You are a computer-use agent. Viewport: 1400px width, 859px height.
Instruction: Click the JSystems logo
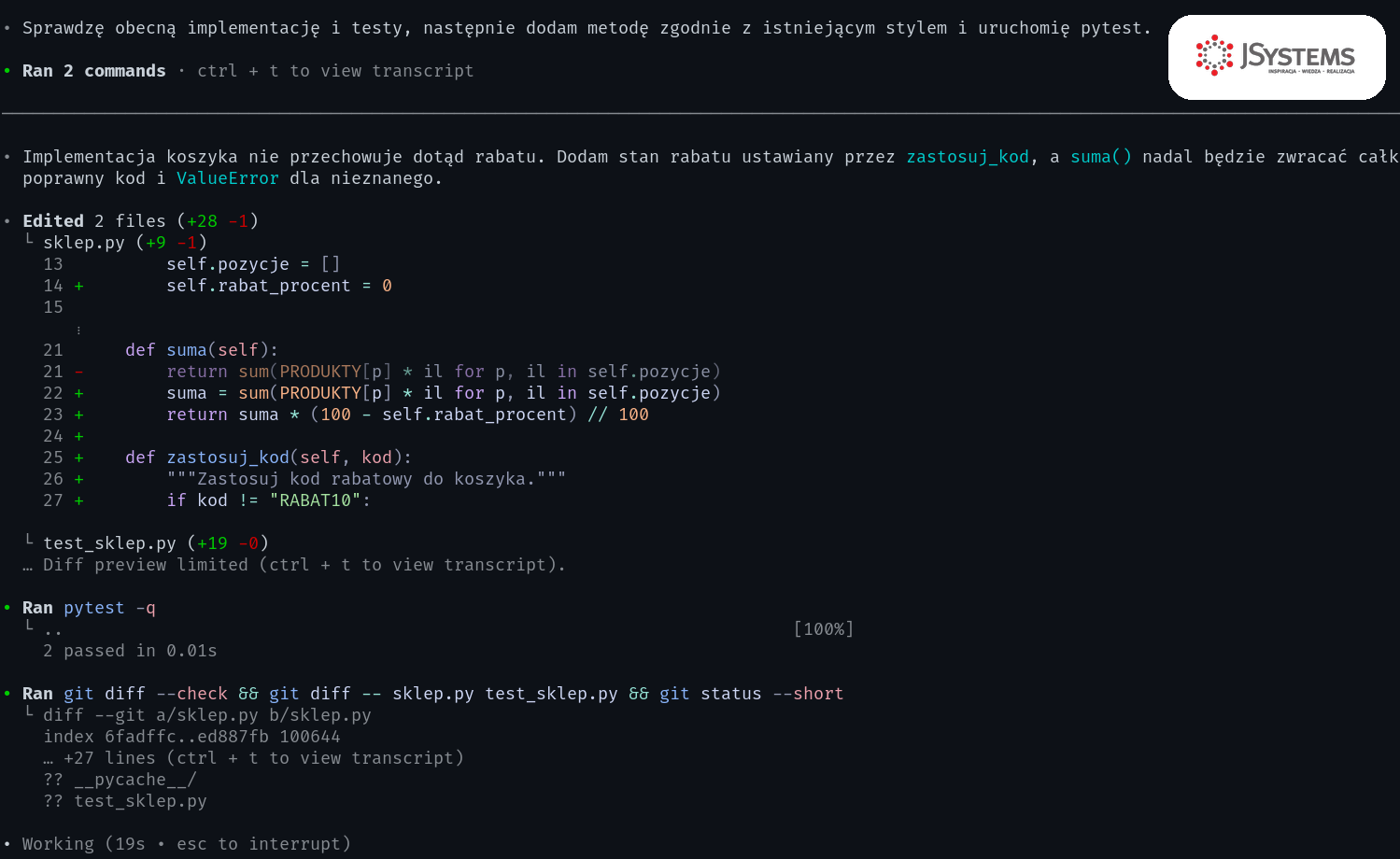click(1276, 57)
